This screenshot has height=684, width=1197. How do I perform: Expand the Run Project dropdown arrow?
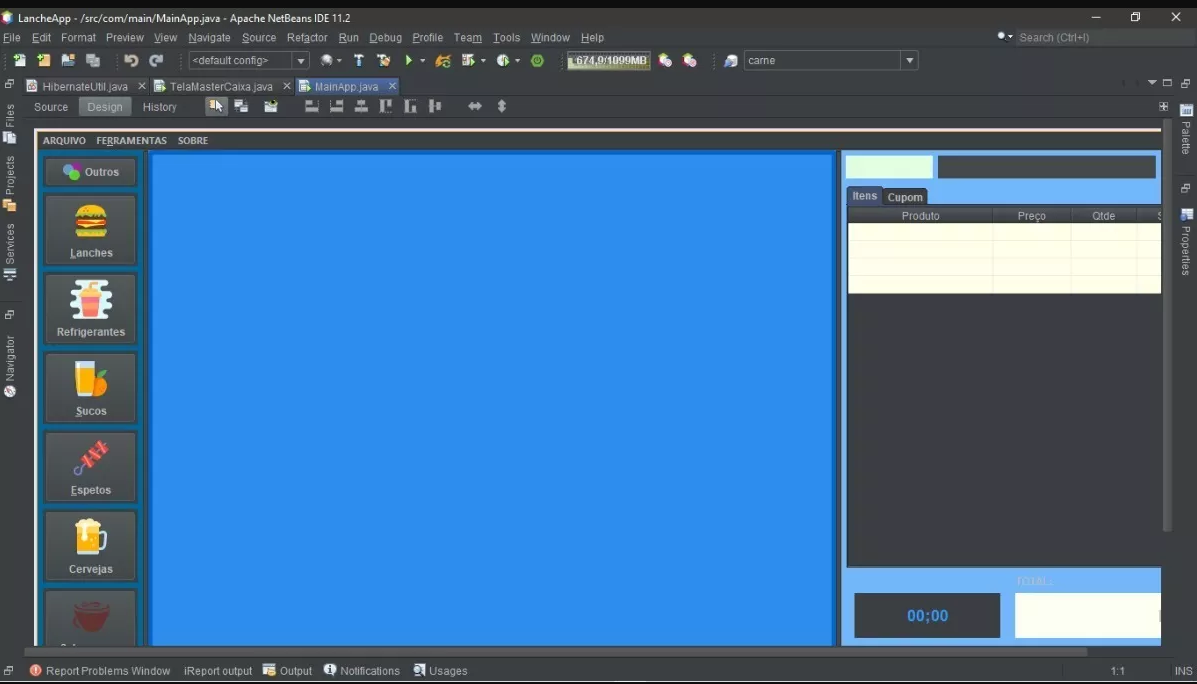[422, 60]
